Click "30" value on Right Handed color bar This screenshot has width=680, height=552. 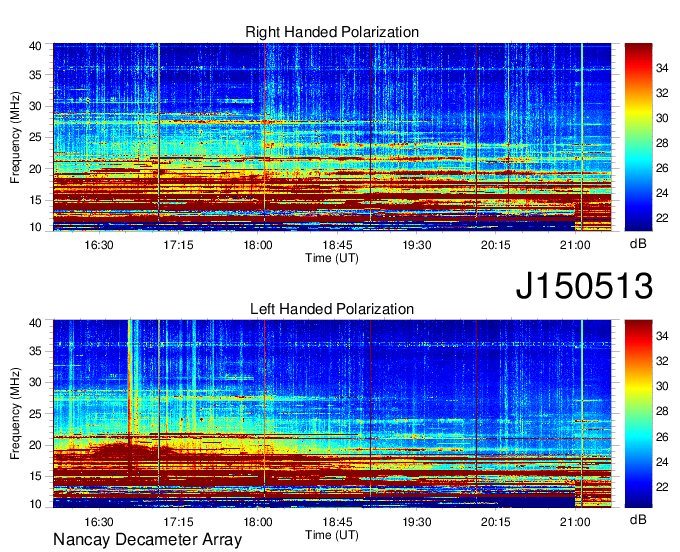662,118
